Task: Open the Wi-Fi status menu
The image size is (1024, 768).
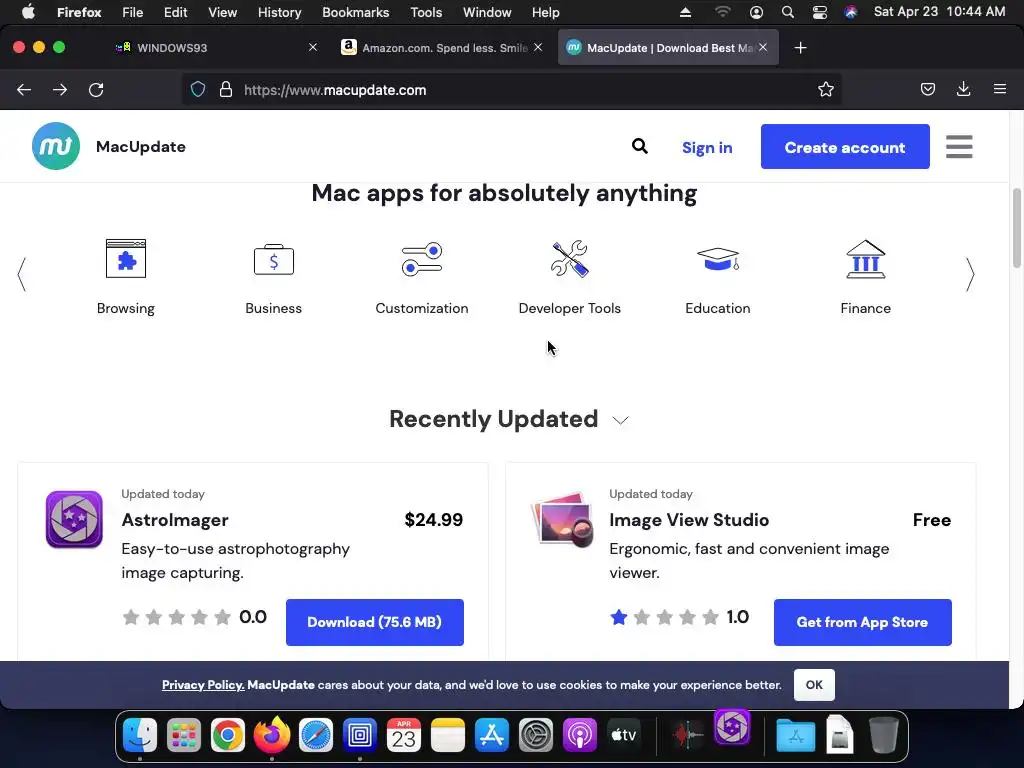Action: 722,12
